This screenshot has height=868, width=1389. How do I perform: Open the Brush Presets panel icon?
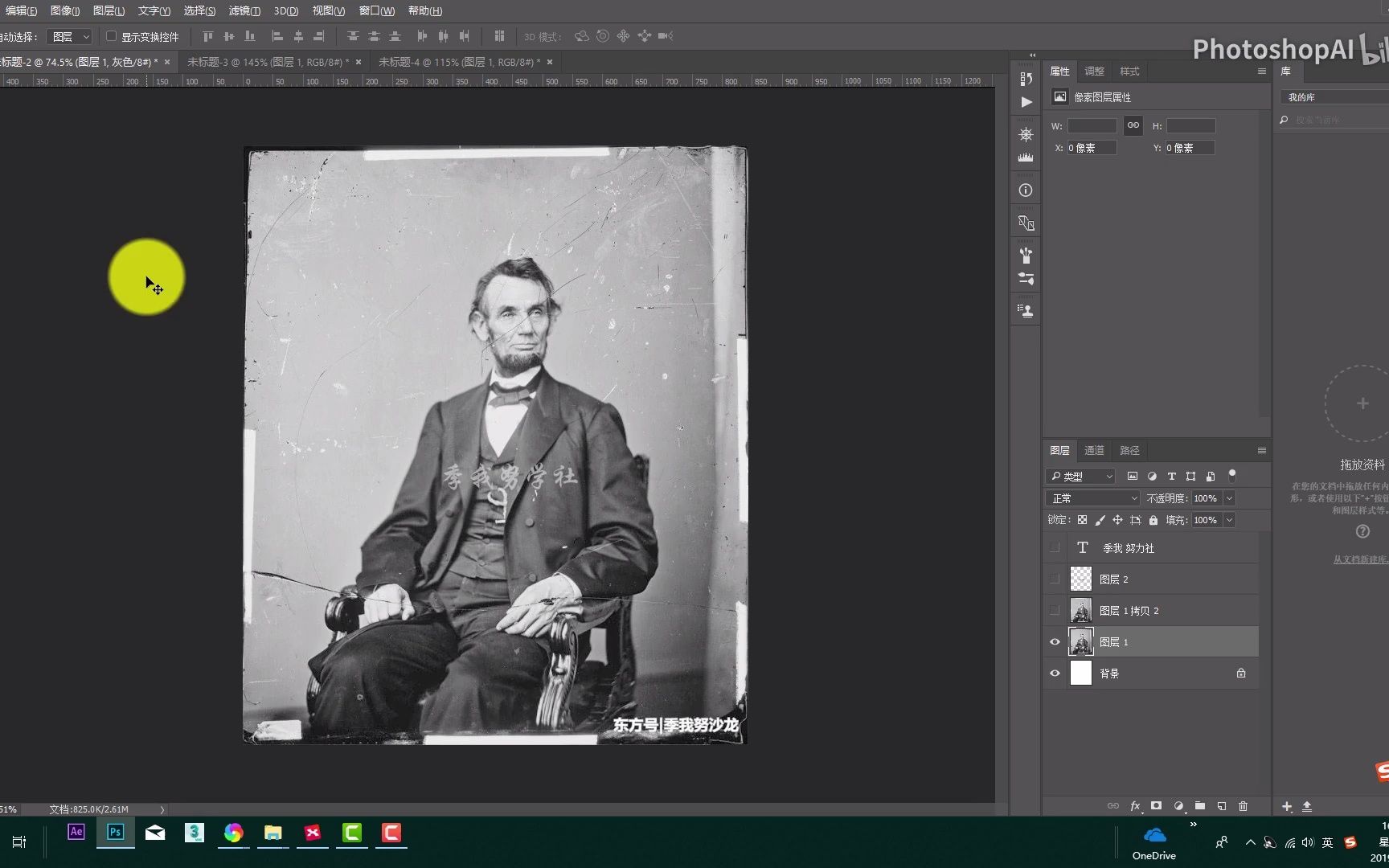click(x=1026, y=255)
